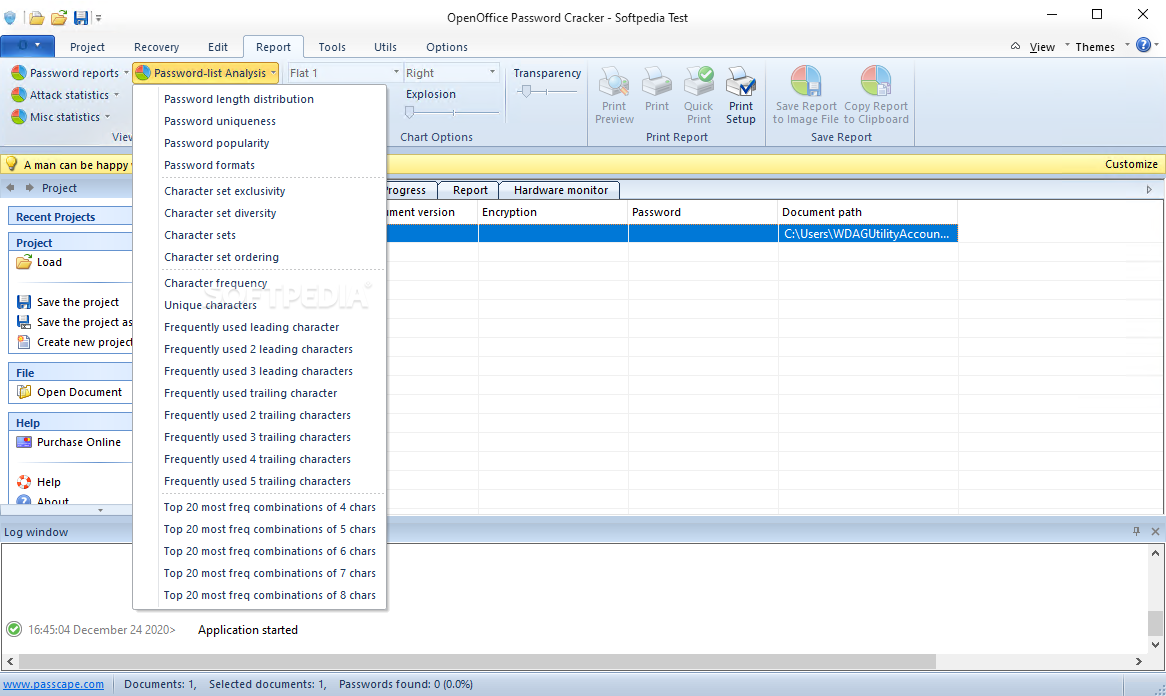Select Frequently used 3 trailing characters
Image resolution: width=1166 pixels, height=696 pixels.
[x=257, y=437]
